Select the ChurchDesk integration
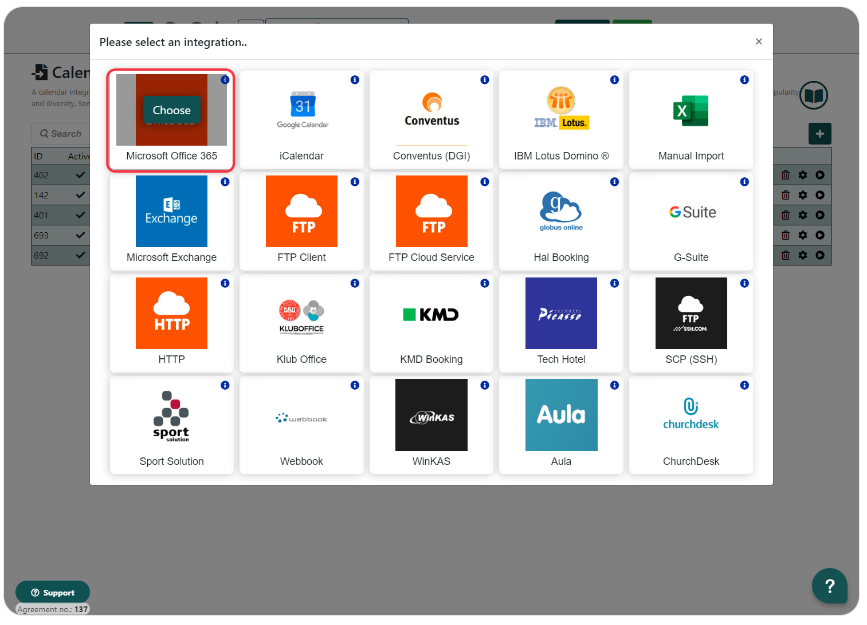Screen dimensions: 867x625 691,425
